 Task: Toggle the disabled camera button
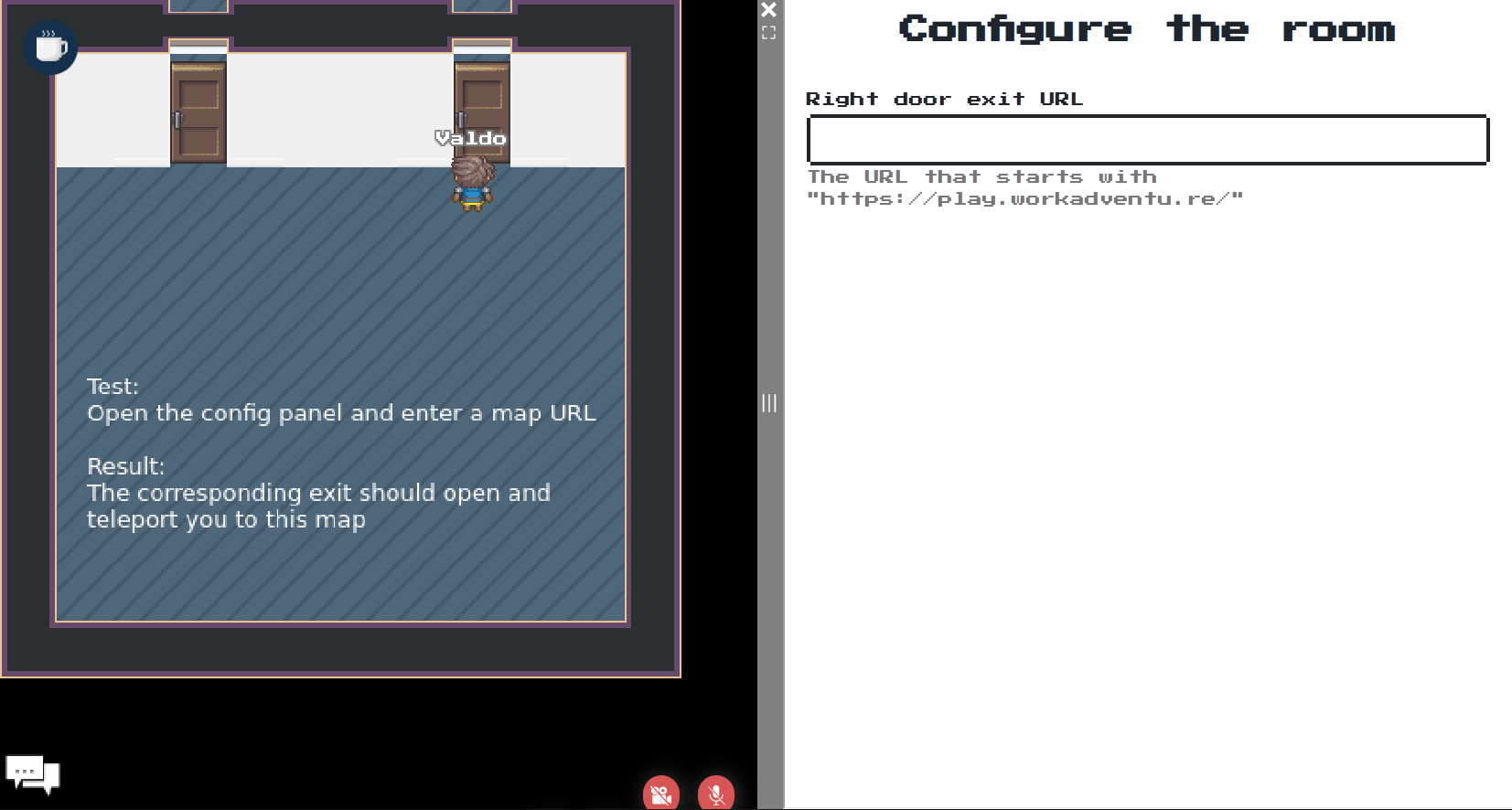[x=660, y=794]
